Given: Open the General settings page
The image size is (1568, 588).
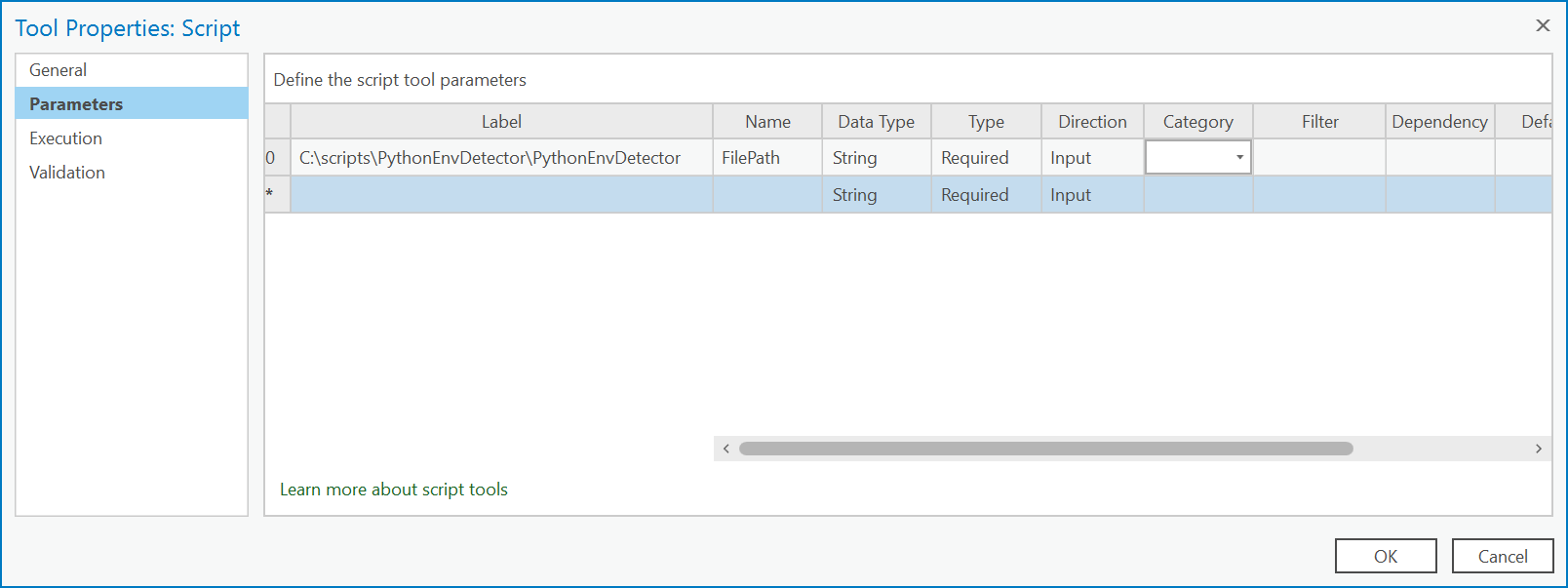Looking at the screenshot, I should click(59, 70).
